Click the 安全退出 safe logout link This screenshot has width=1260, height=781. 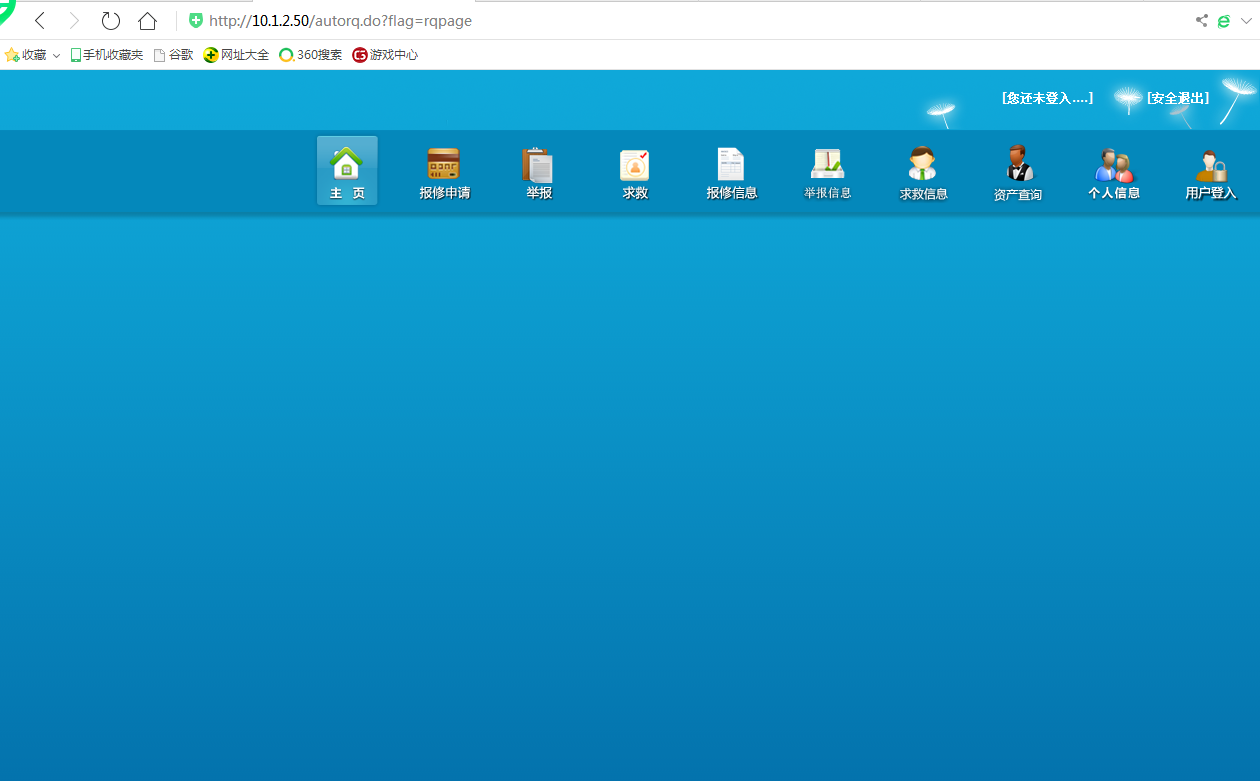tap(1178, 98)
